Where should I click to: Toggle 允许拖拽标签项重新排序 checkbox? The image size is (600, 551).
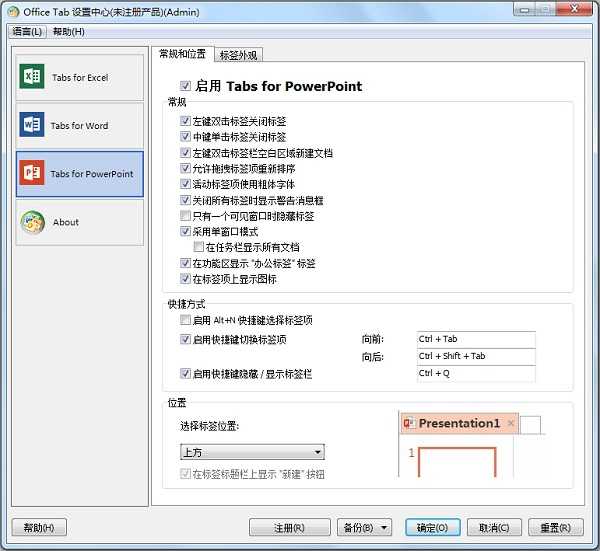point(185,168)
